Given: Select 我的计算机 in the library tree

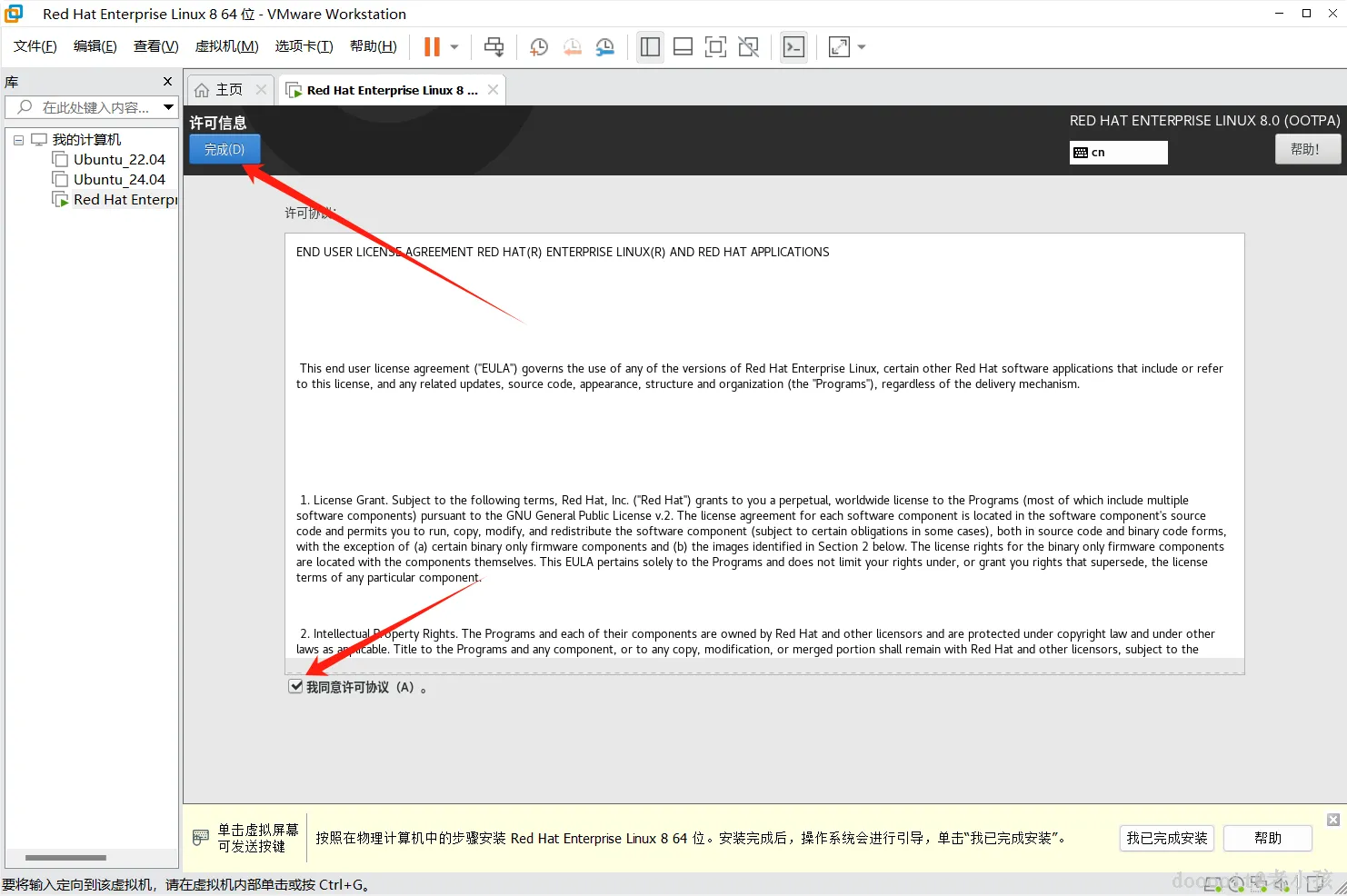Looking at the screenshot, I should coord(86,140).
